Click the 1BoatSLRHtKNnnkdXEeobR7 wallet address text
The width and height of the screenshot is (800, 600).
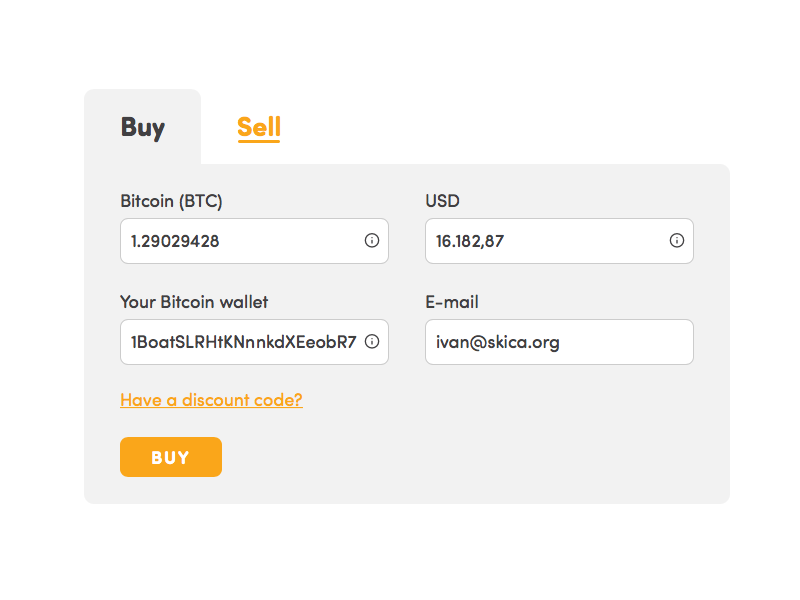pos(244,342)
